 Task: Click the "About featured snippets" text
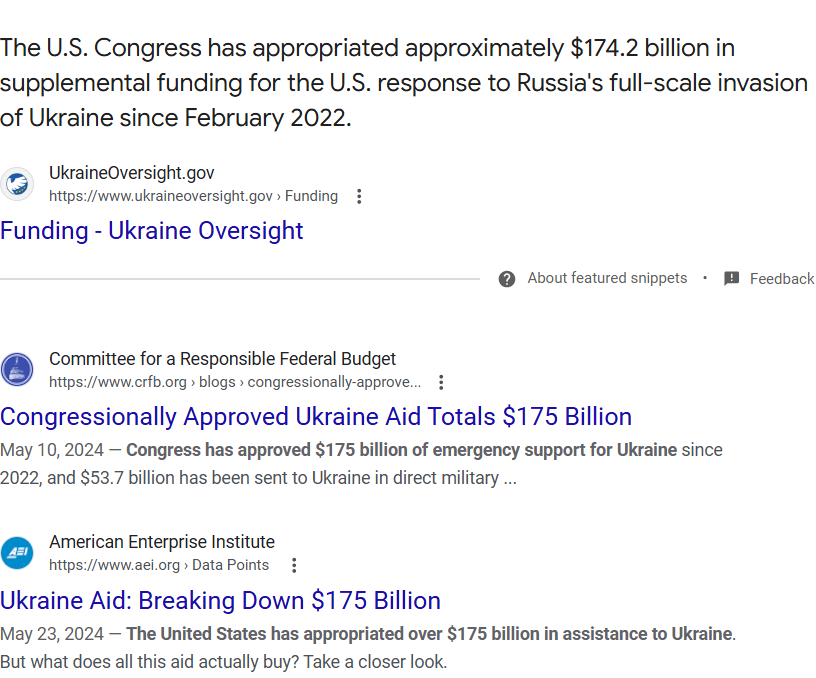(x=607, y=278)
